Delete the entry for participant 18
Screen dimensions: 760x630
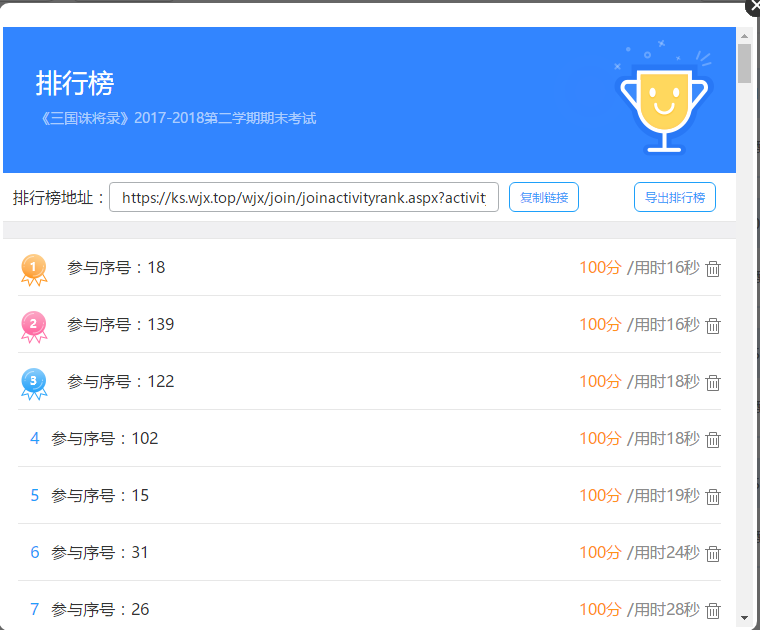coord(712,268)
